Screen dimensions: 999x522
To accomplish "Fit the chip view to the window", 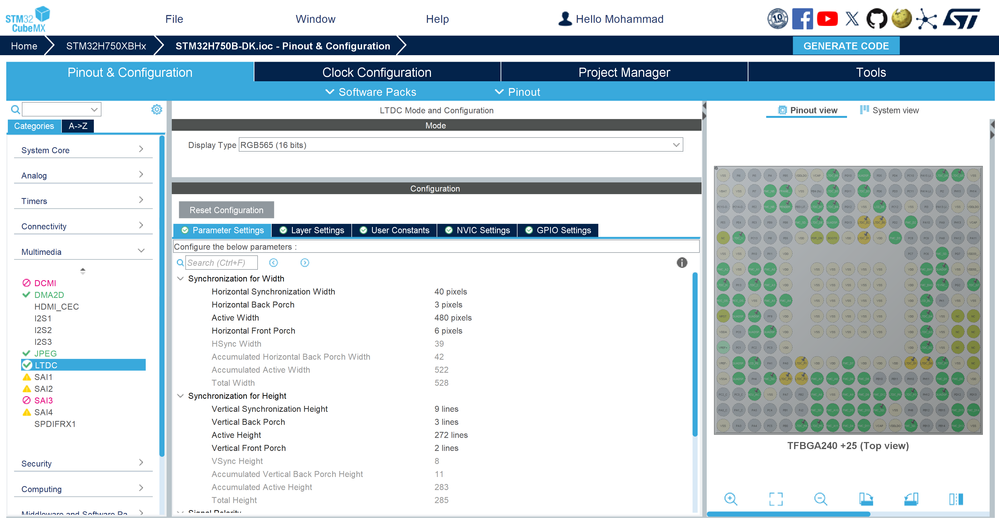I will click(775, 499).
